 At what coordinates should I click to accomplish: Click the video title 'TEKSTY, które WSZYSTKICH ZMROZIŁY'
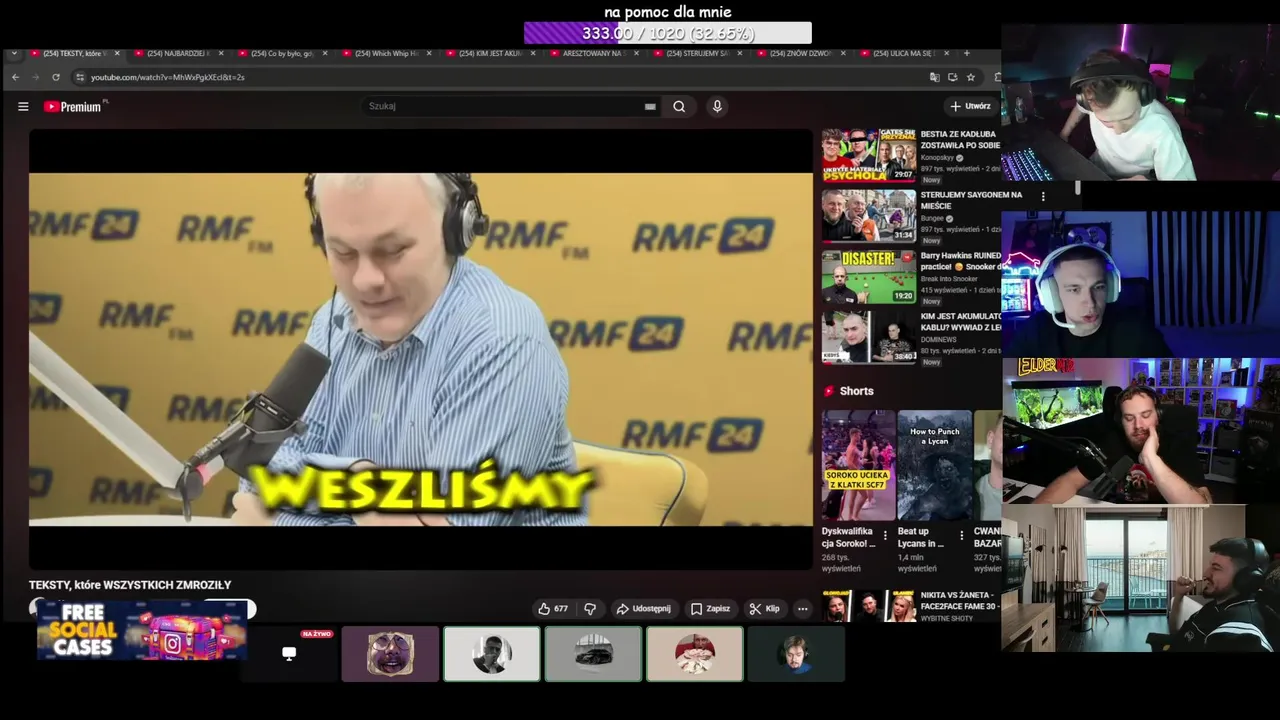click(130, 585)
